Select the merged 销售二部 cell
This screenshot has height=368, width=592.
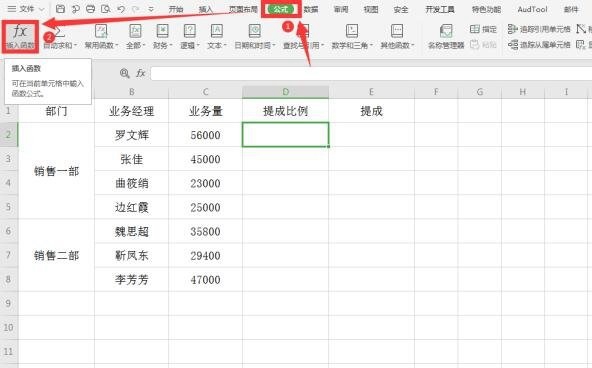pos(56,256)
